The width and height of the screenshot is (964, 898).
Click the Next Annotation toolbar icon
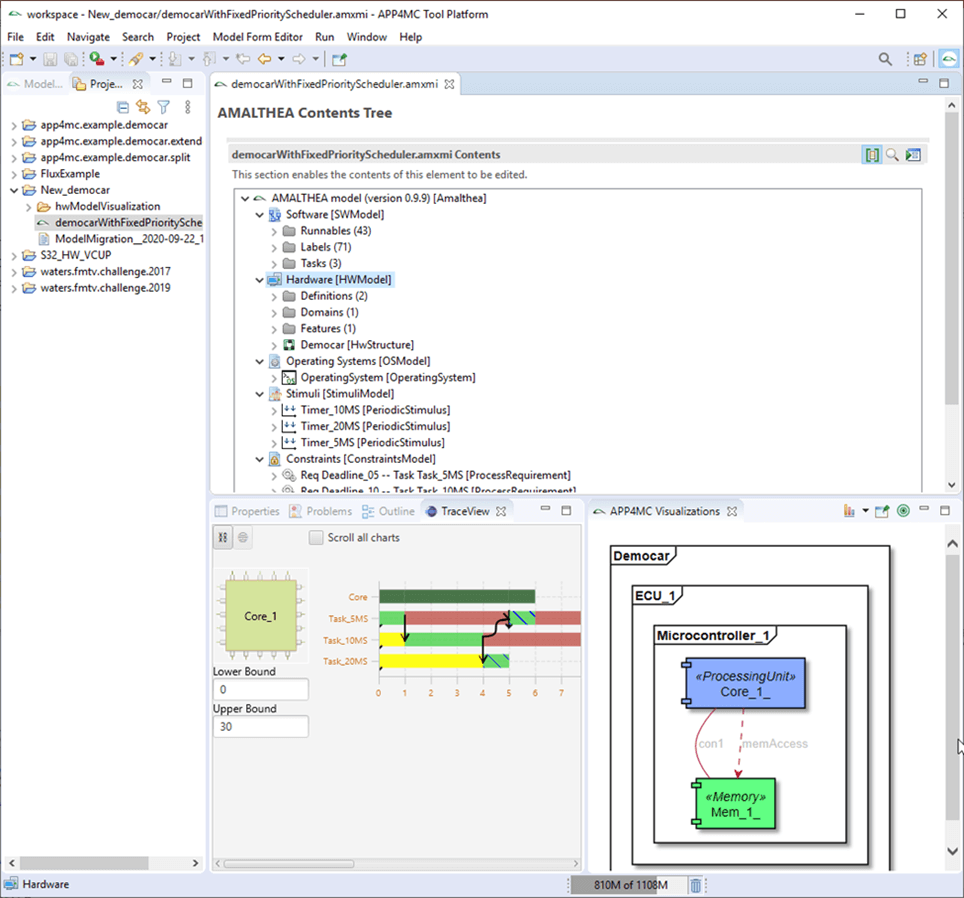point(175,59)
